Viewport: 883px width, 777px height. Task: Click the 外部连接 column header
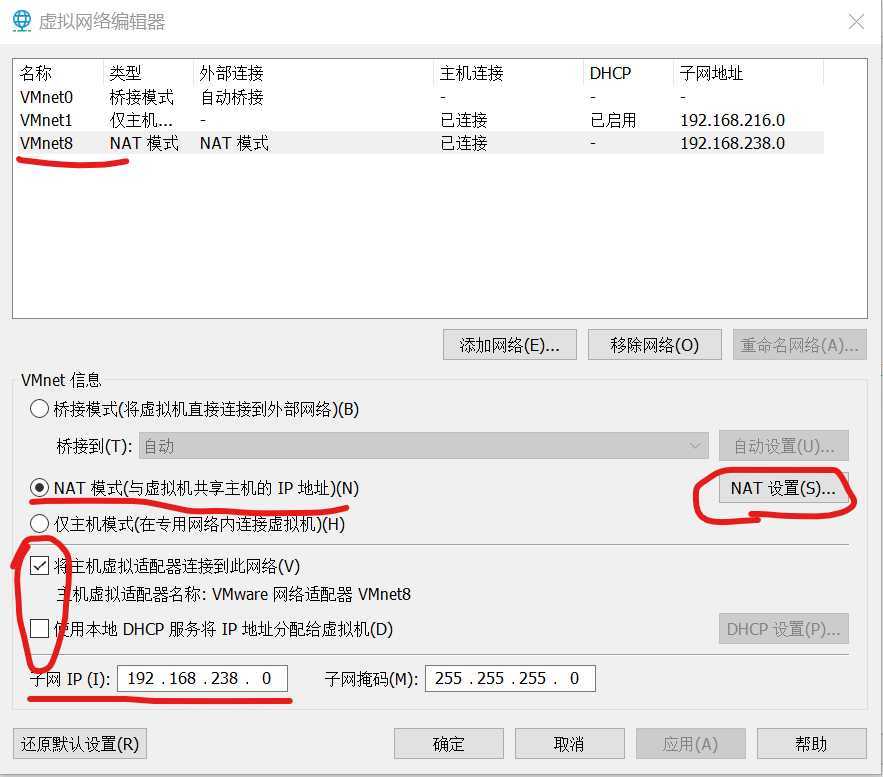pos(314,73)
